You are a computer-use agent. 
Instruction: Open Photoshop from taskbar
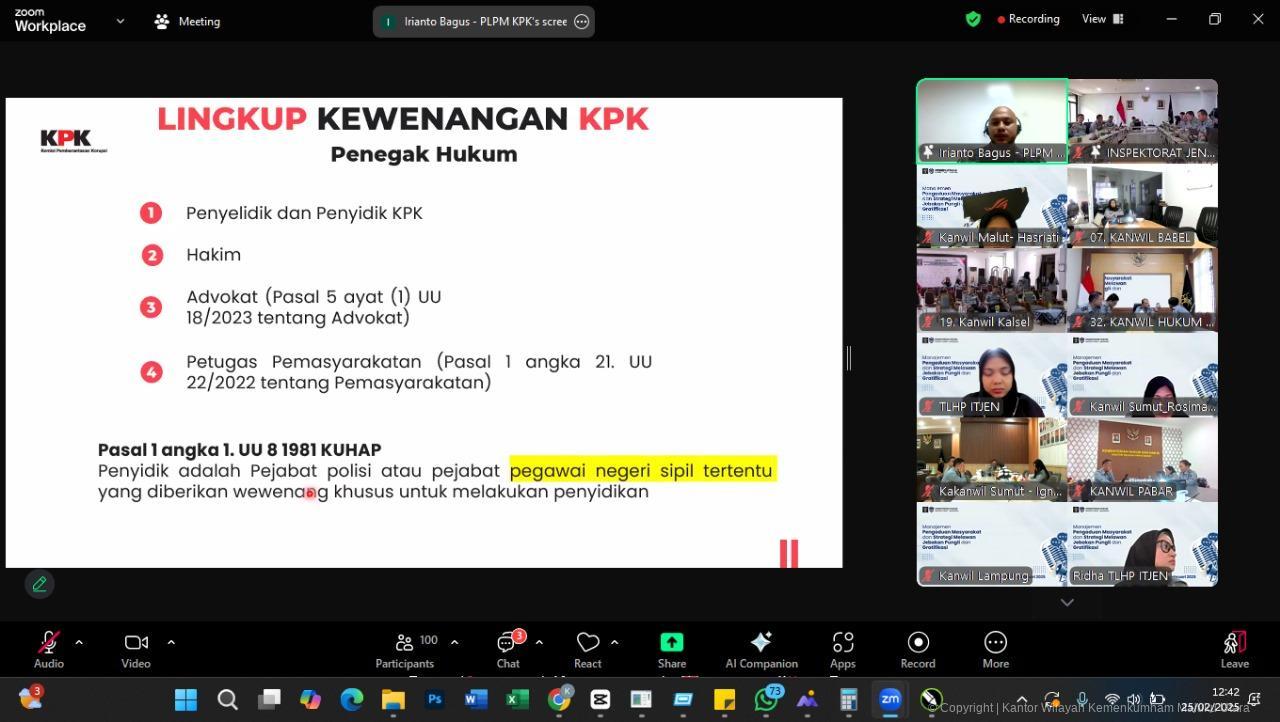(434, 700)
